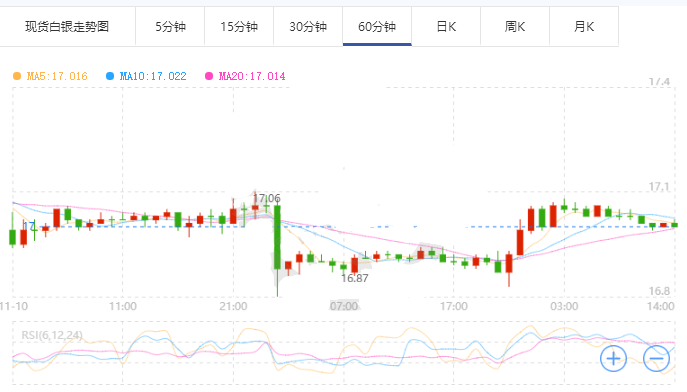Screen dimensions: 687x392
Task: Click the 07:00 time axis label
Action: (344, 306)
